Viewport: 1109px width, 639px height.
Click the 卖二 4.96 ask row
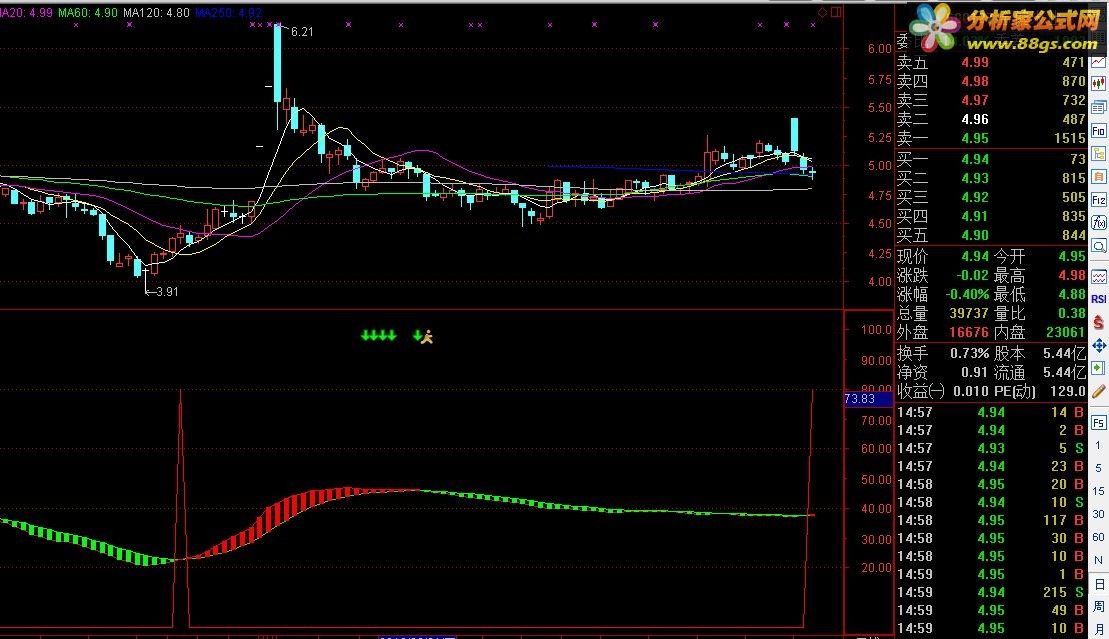click(x=991, y=120)
